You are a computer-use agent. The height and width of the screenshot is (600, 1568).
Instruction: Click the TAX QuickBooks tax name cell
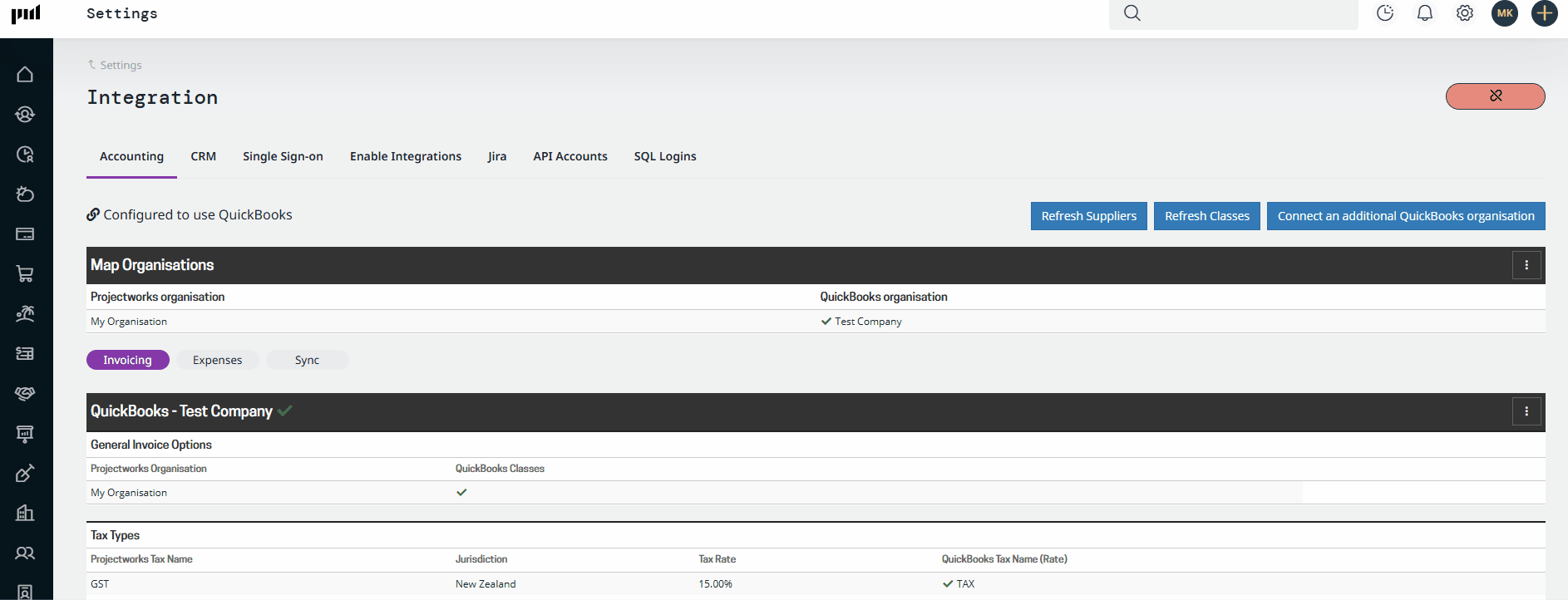pos(965,584)
